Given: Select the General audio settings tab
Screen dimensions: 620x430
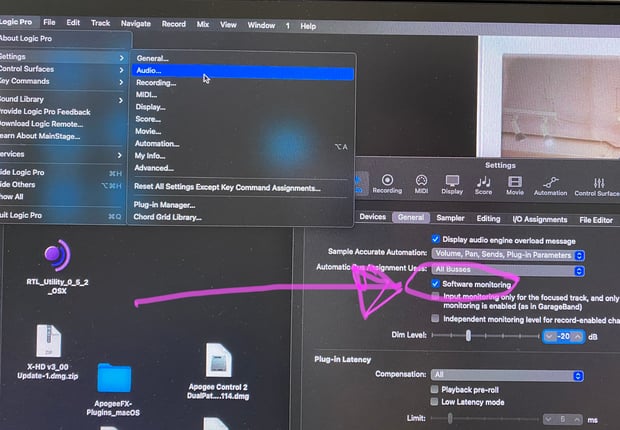Looking at the screenshot, I should tap(410, 217).
